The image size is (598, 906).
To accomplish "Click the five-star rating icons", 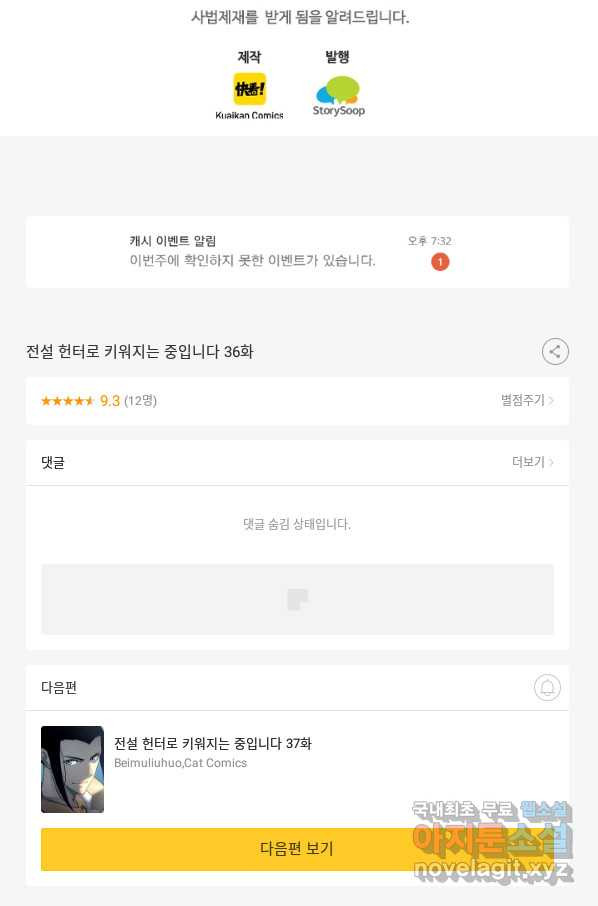I will pos(67,401).
